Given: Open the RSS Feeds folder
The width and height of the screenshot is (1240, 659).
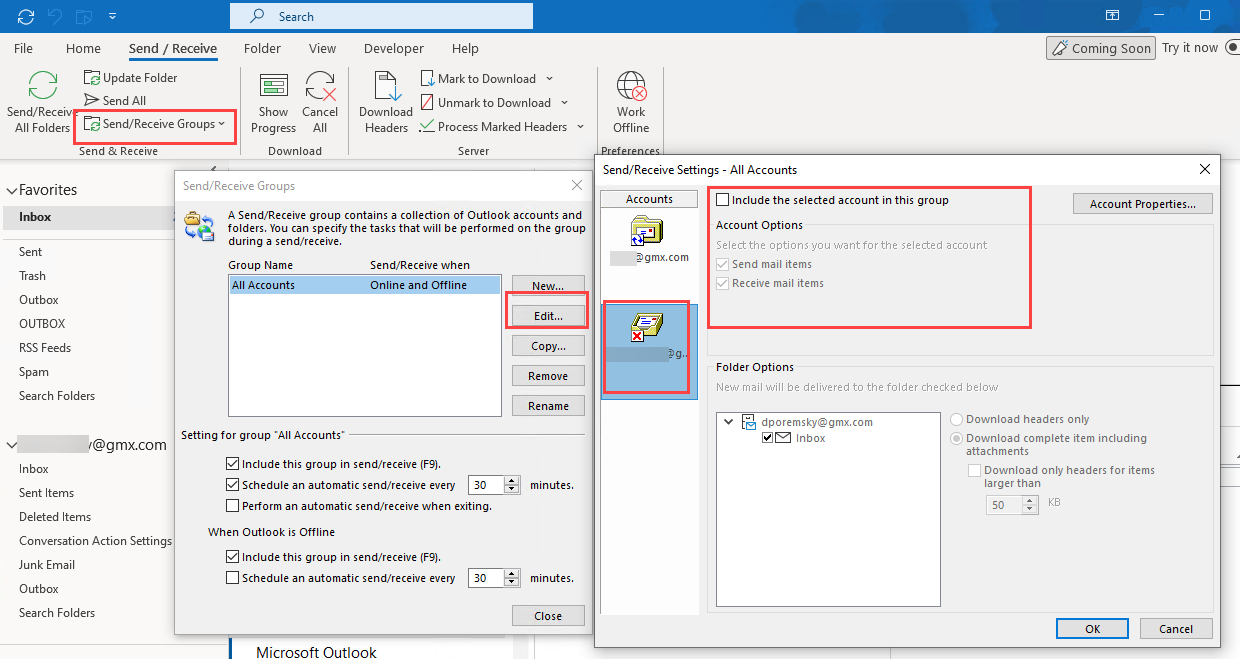Looking at the screenshot, I should [x=45, y=348].
